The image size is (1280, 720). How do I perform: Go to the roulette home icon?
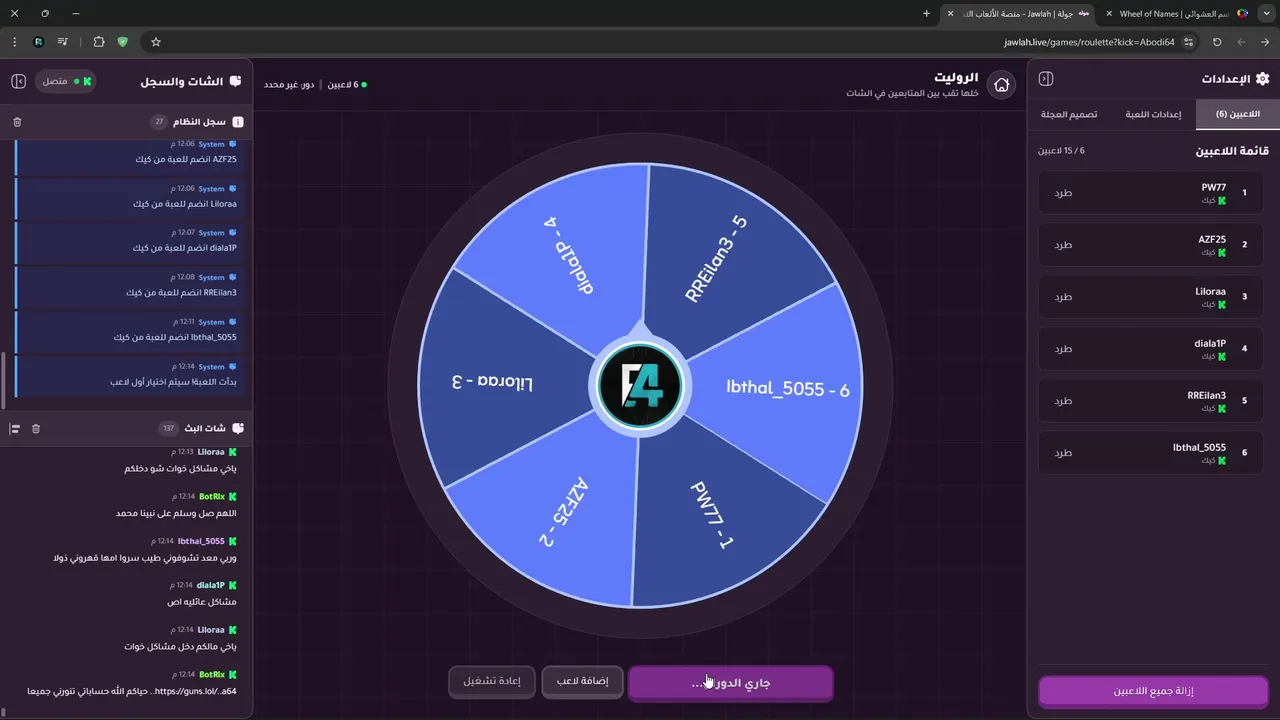(x=1001, y=85)
